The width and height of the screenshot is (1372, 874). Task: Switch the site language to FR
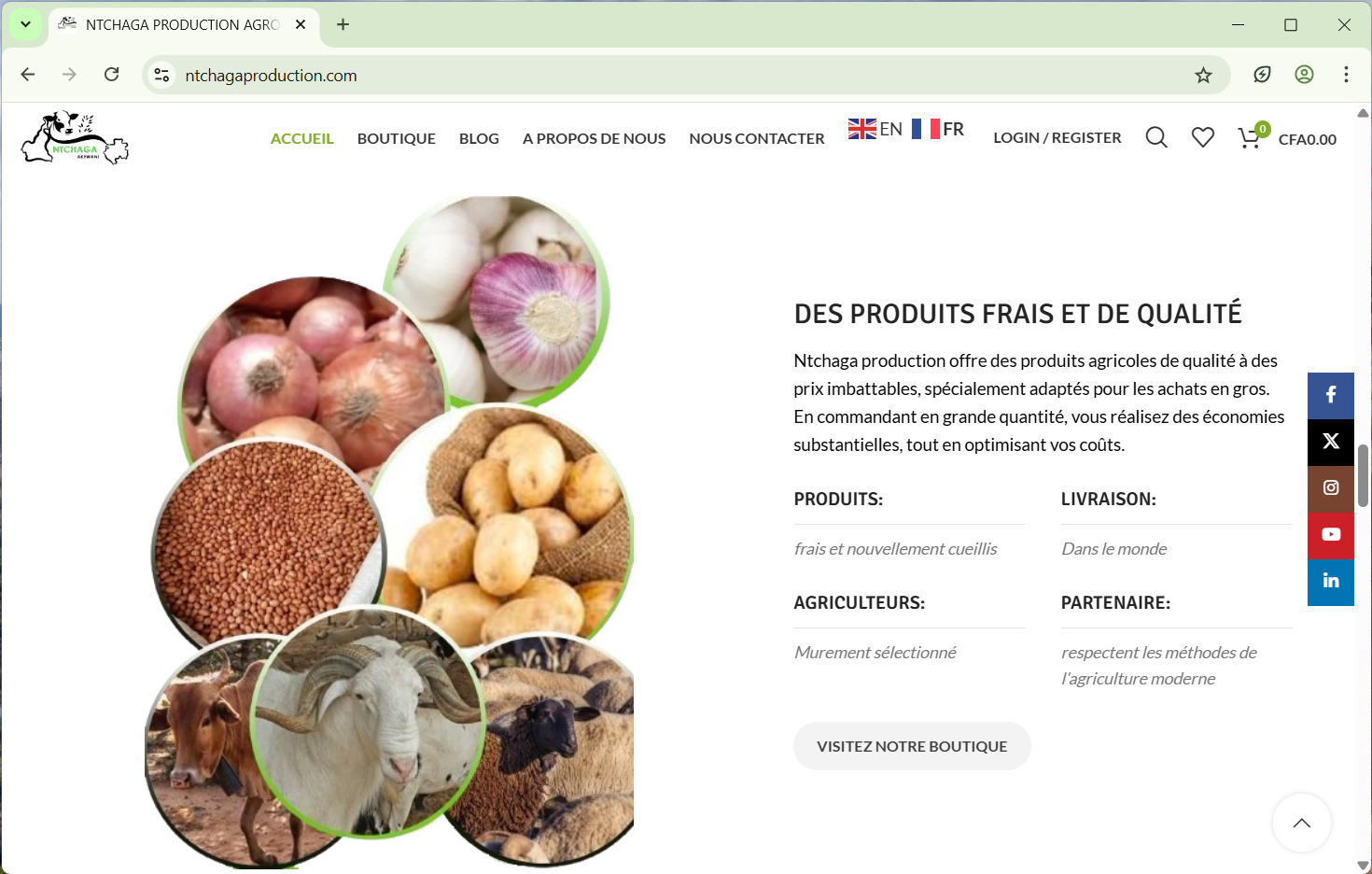(x=938, y=129)
